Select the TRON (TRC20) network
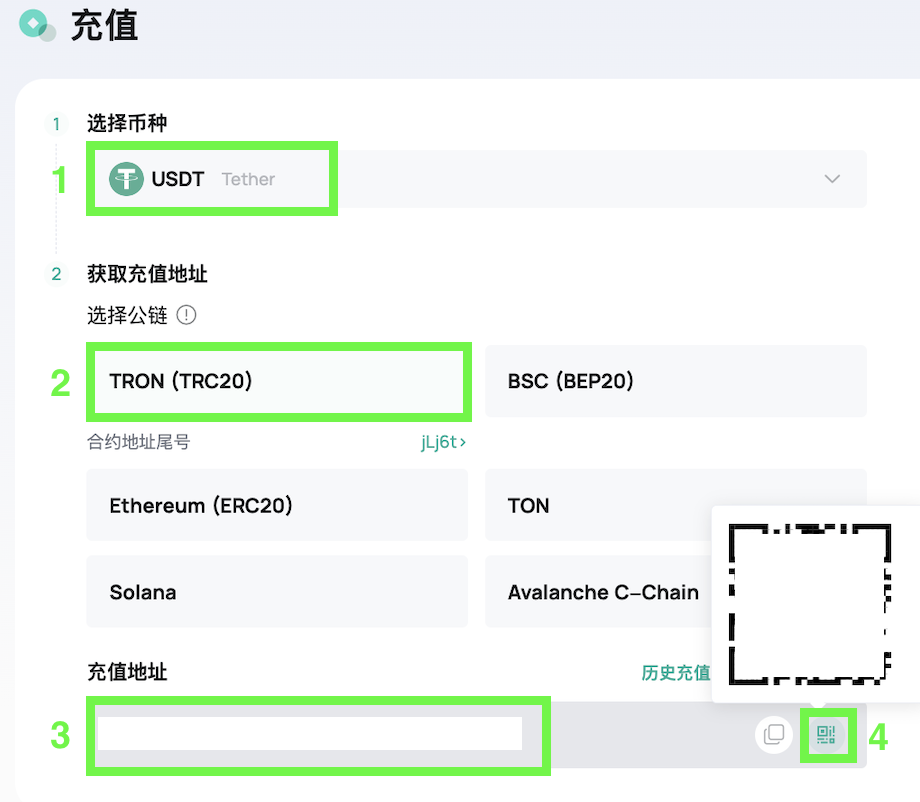The image size is (920, 802). [x=278, y=381]
